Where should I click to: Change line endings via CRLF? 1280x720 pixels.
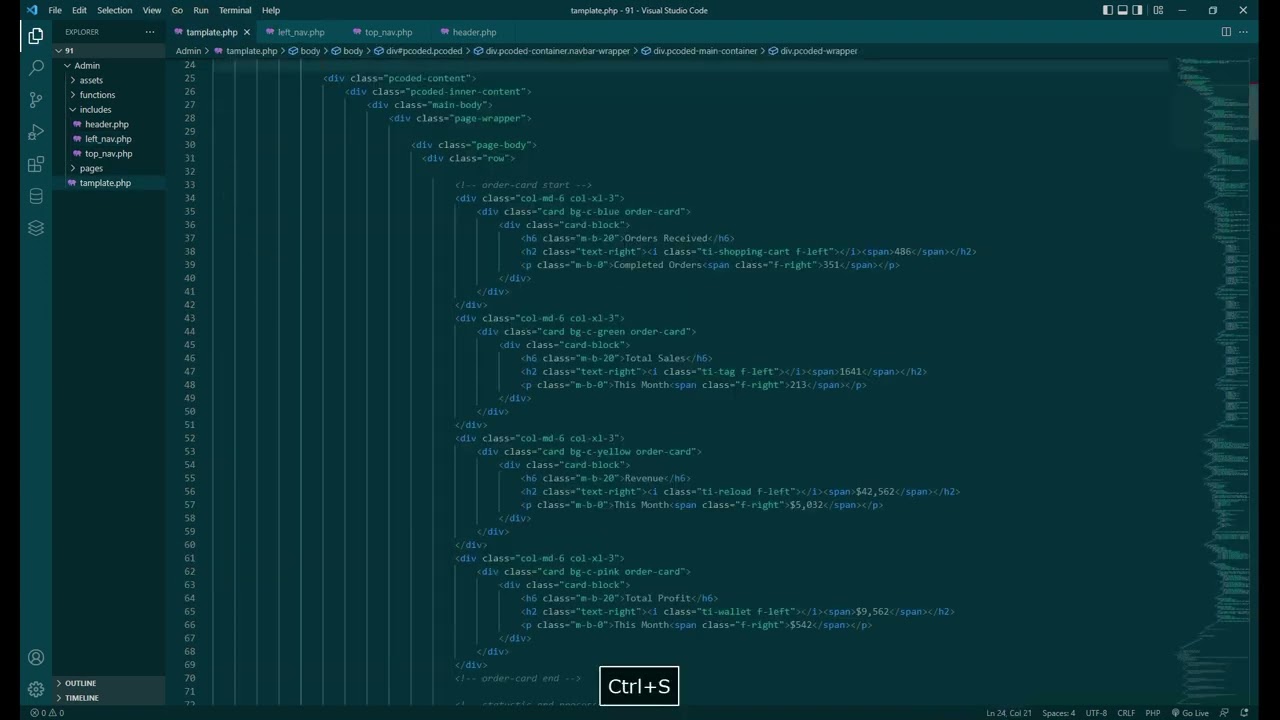pyautogui.click(x=1126, y=713)
